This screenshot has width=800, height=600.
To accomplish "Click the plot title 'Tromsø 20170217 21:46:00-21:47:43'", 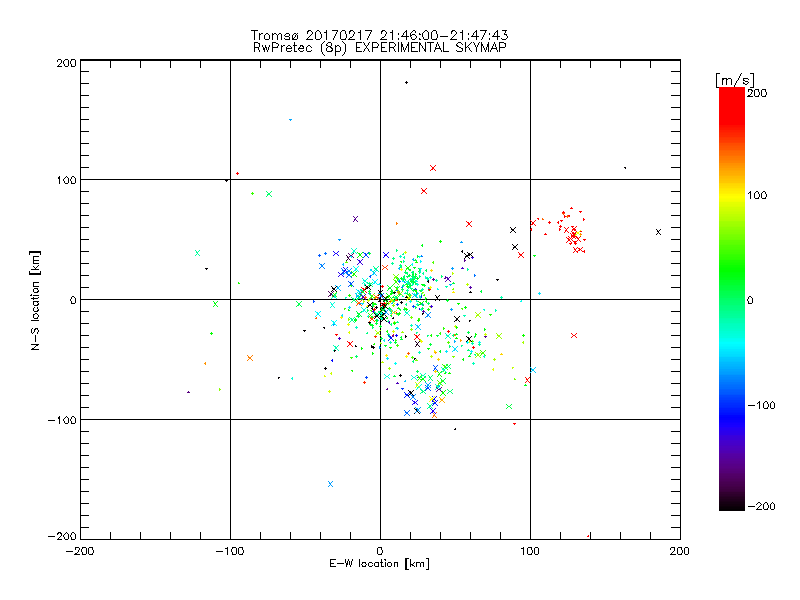I will (x=379, y=35).
